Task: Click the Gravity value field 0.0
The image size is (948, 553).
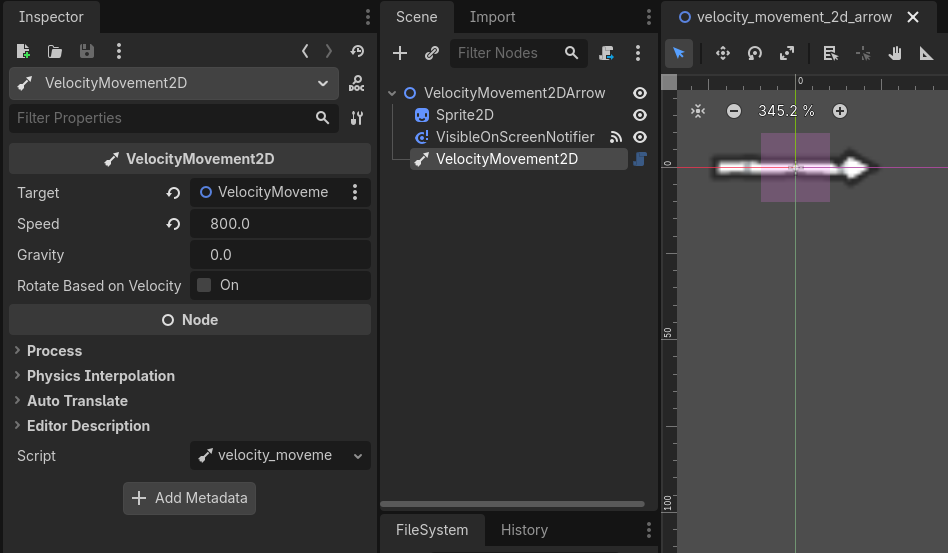Action: (x=280, y=255)
